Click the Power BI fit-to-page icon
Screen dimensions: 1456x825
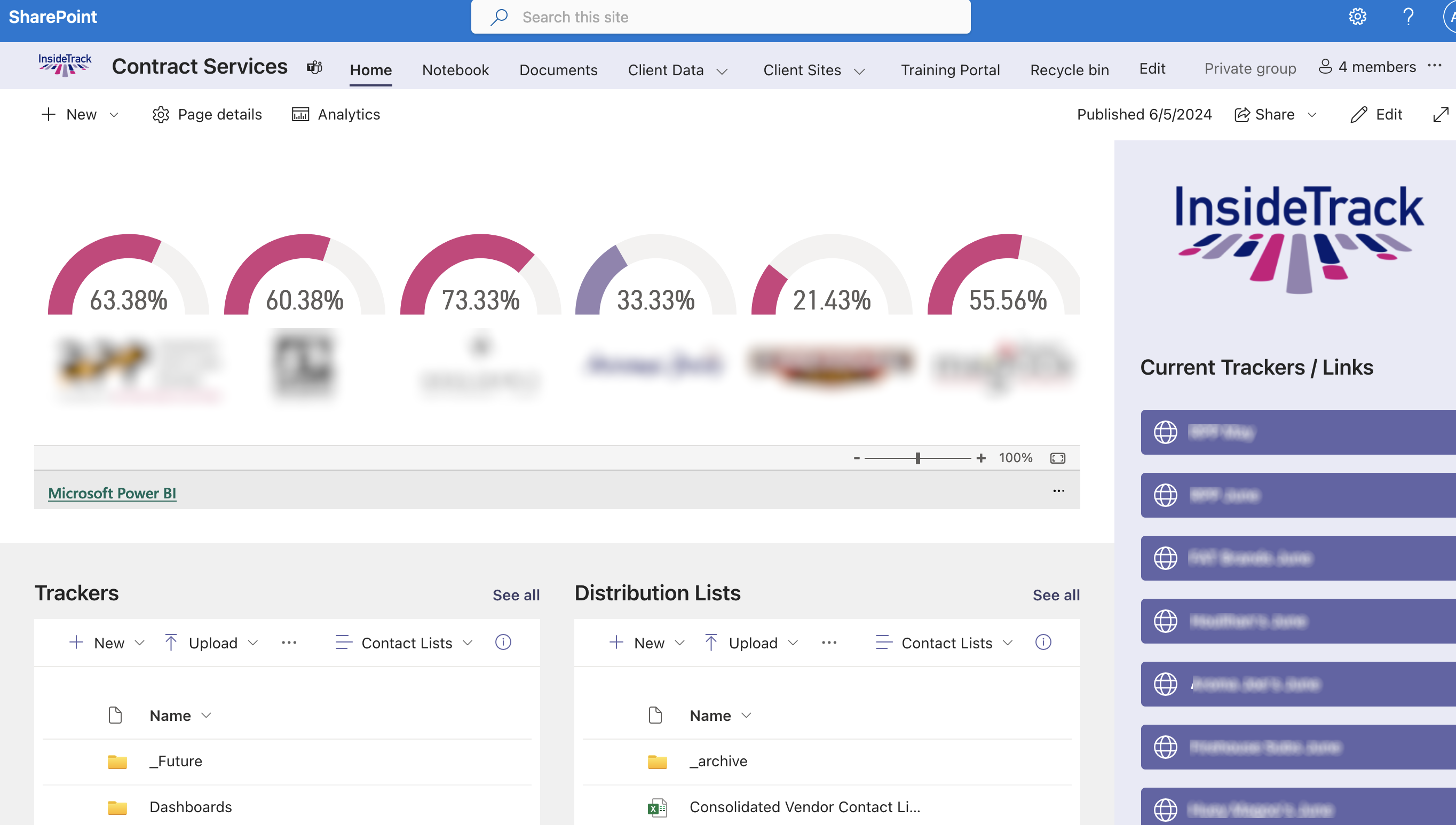pos(1058,458)
